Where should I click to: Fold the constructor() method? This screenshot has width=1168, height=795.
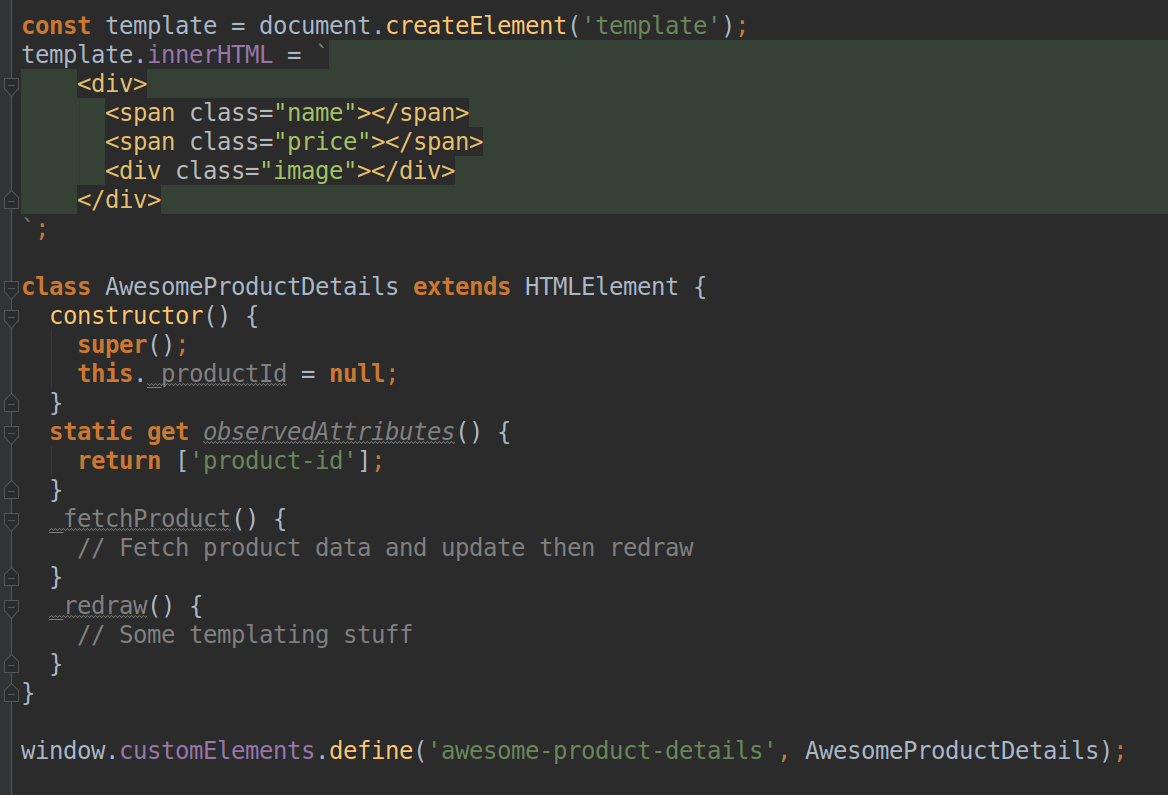(x=11, y=317)
